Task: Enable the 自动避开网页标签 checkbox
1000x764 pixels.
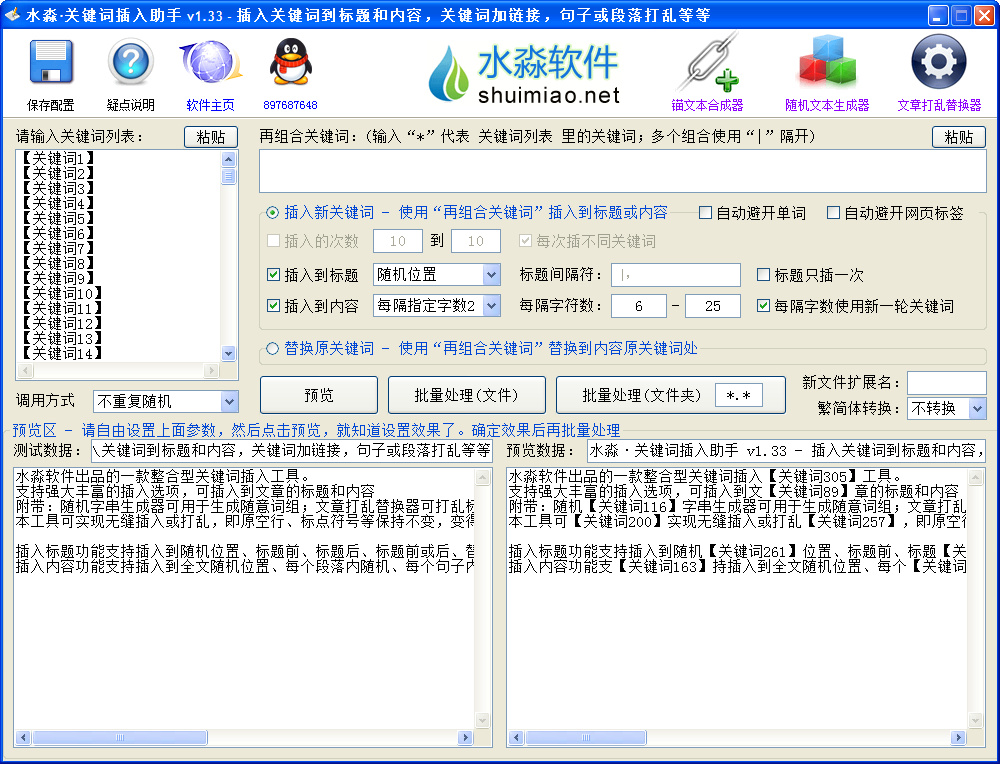Action: coord(834,213)
